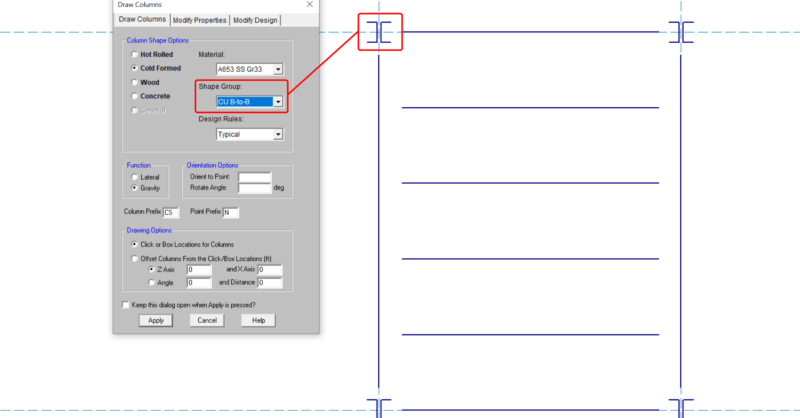Select the Hot Rolled column shape option
The height and width of the screenshot is (418, 800).
coord(134,54)
